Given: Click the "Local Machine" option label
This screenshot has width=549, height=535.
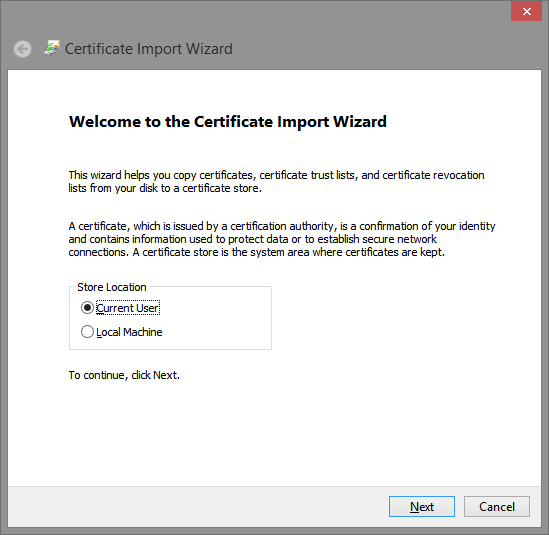Looking at the screenshot, I should point(129,332).
